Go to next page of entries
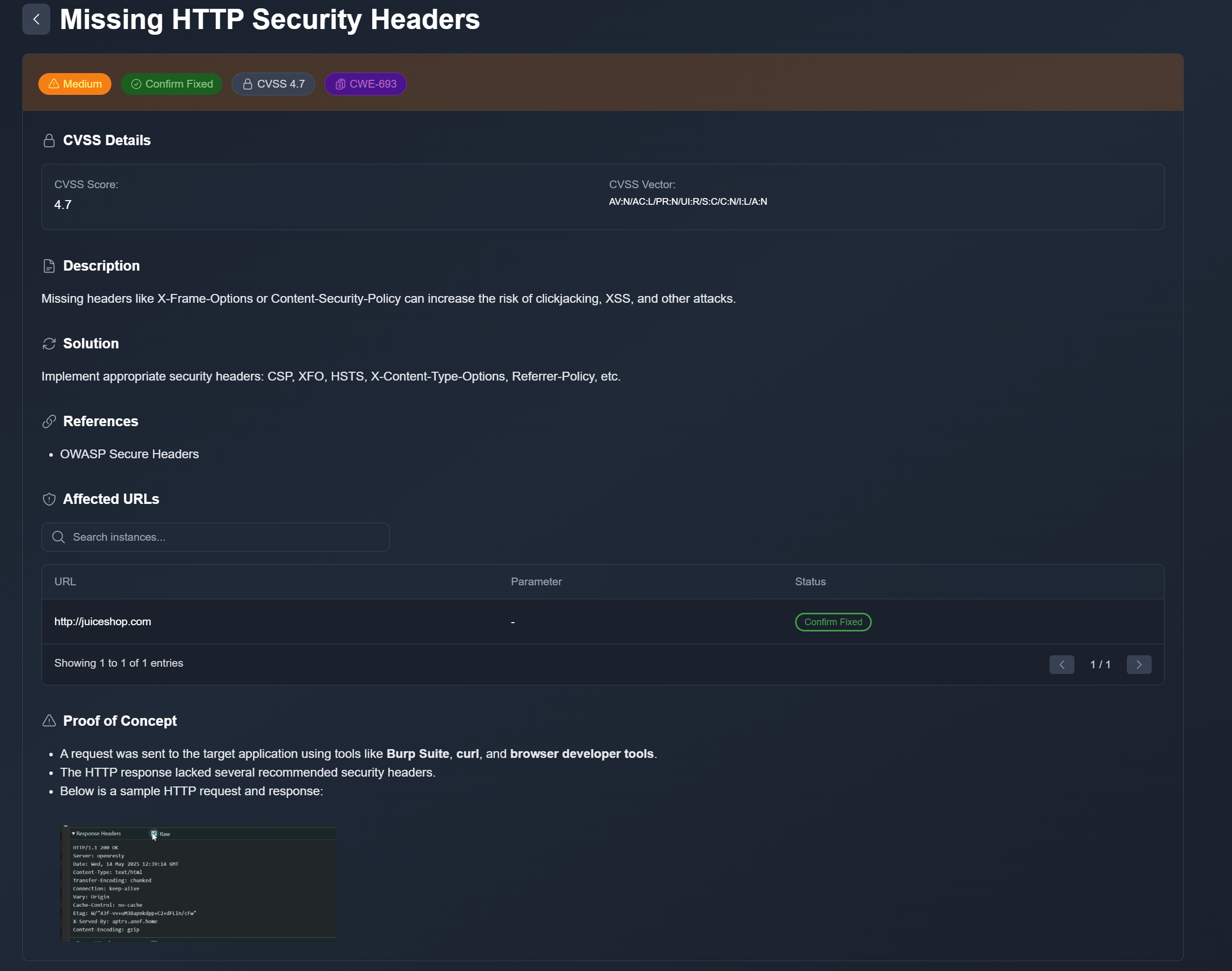Screen dimensions: 1232x971 coord(1138,665)
